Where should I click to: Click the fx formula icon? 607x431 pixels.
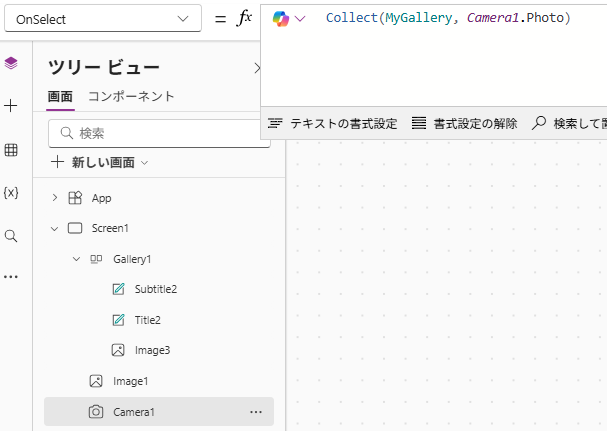point(244,18)
